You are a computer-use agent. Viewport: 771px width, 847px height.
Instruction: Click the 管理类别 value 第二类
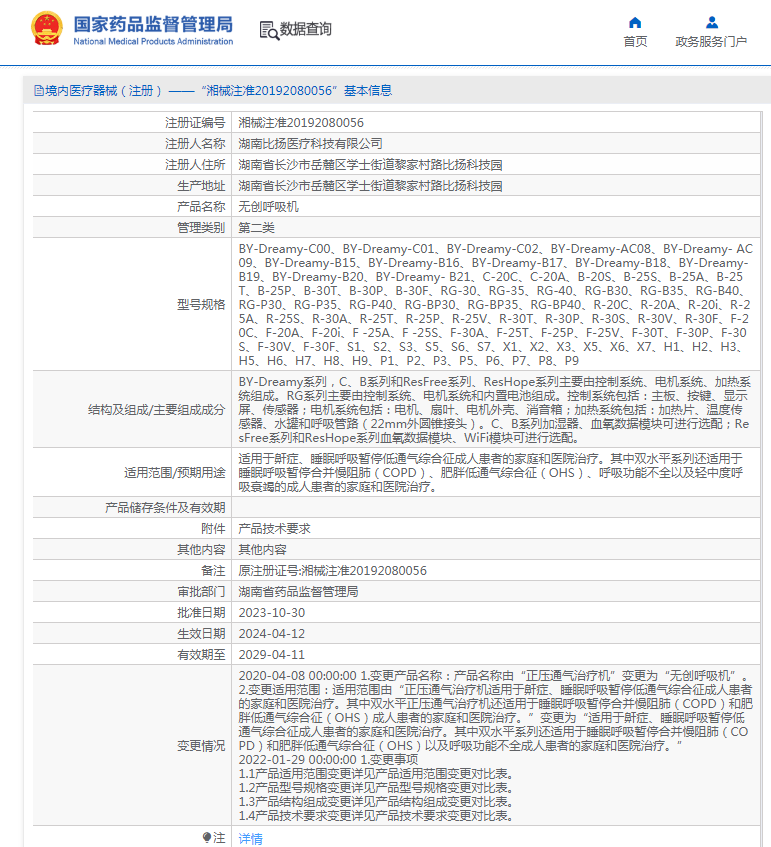(260, 227)
